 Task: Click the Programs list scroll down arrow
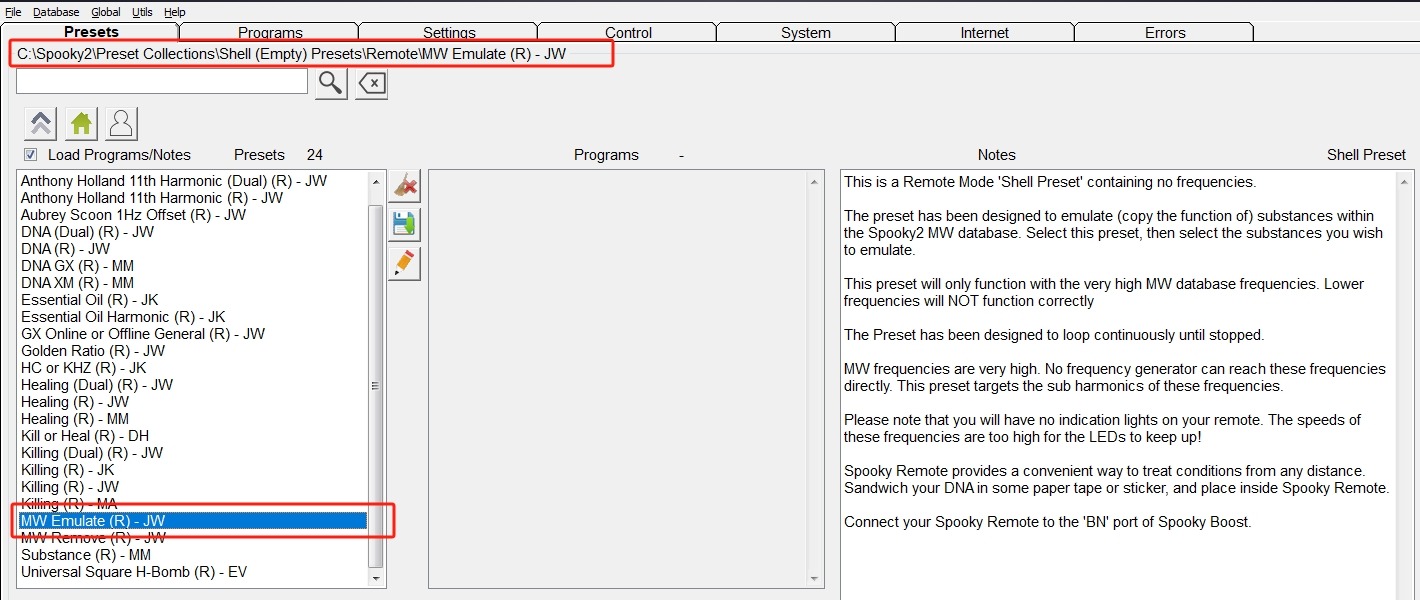(815, 577)
